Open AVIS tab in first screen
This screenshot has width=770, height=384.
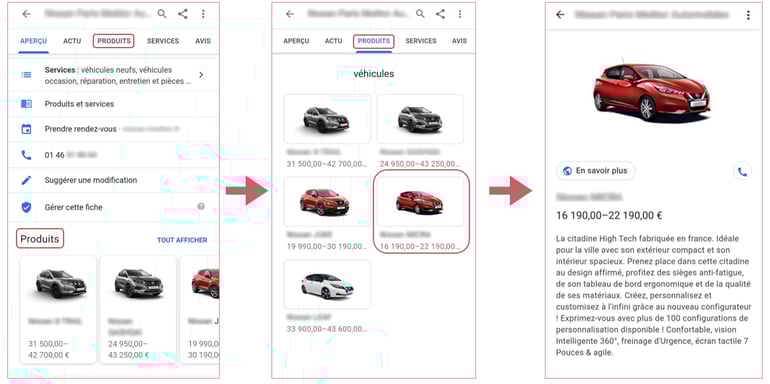point(203,41)
